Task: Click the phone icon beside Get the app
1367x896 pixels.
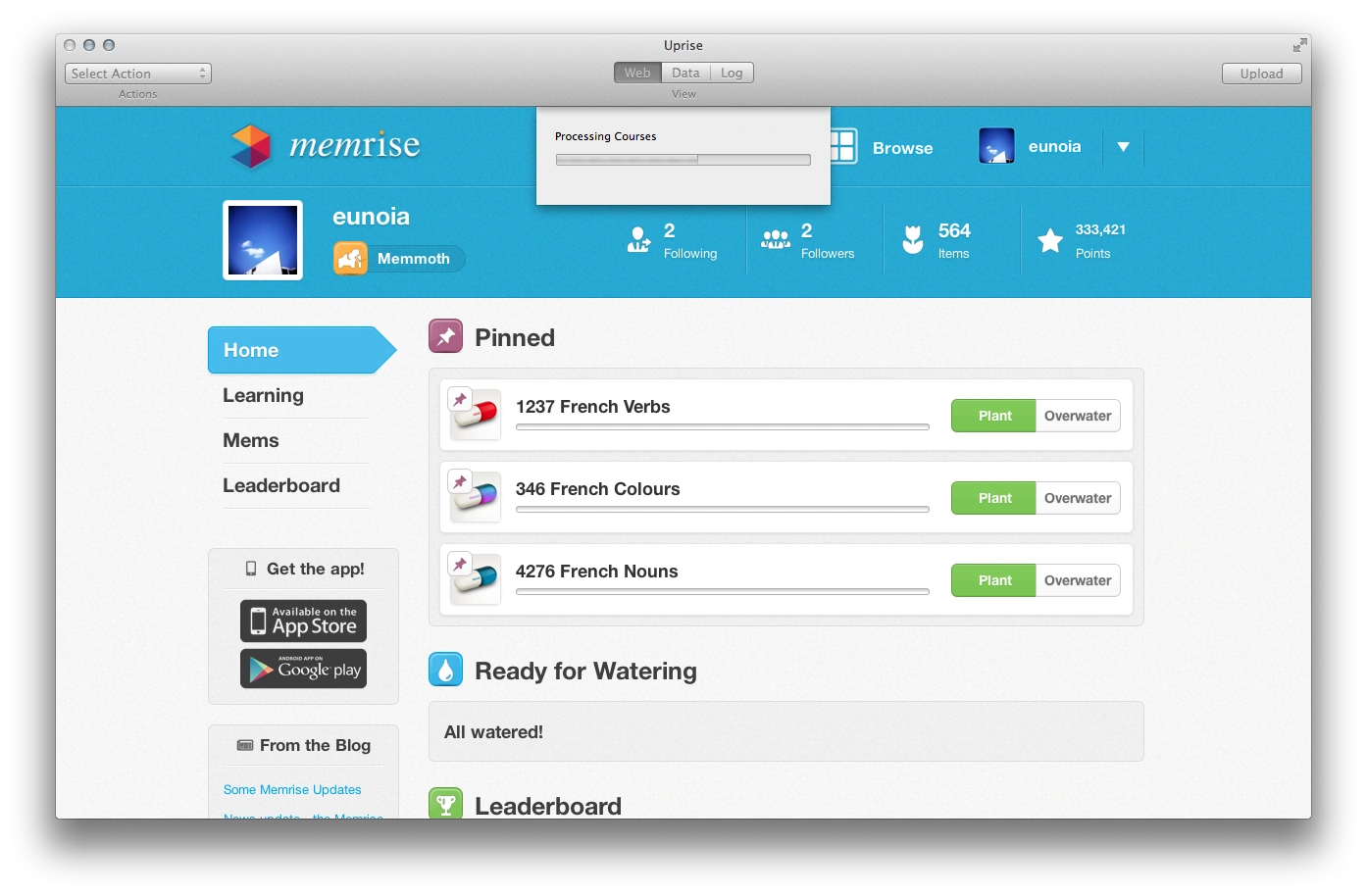Action: [x=251, y=569]
